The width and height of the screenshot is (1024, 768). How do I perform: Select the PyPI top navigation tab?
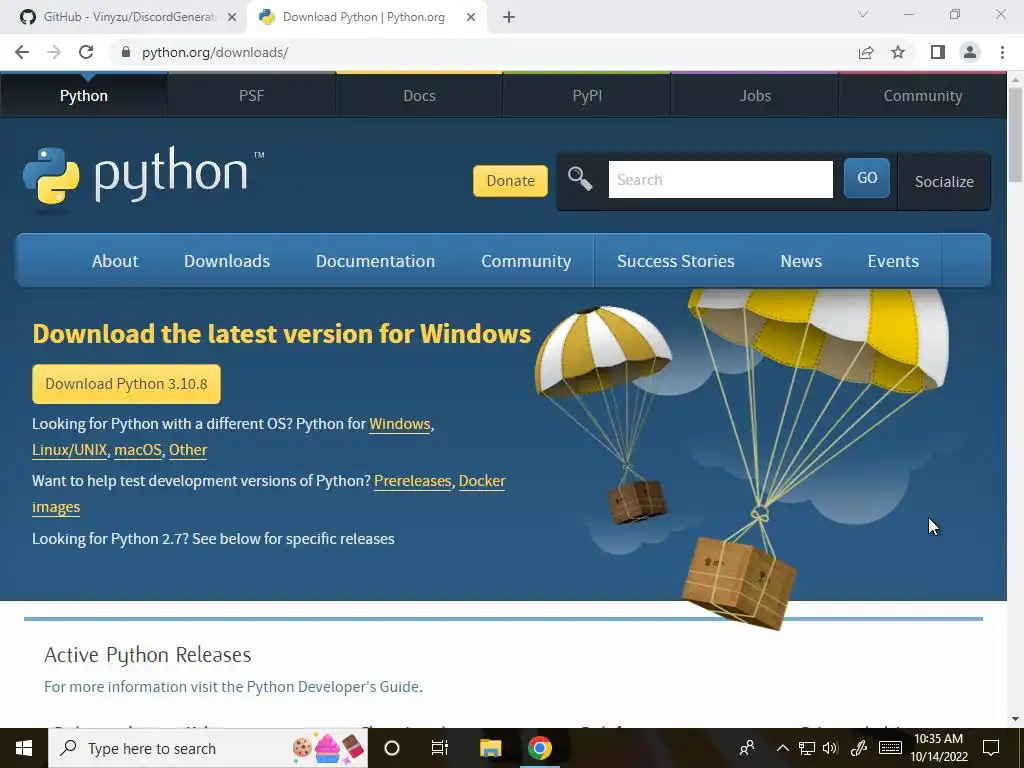pos(587,95)
